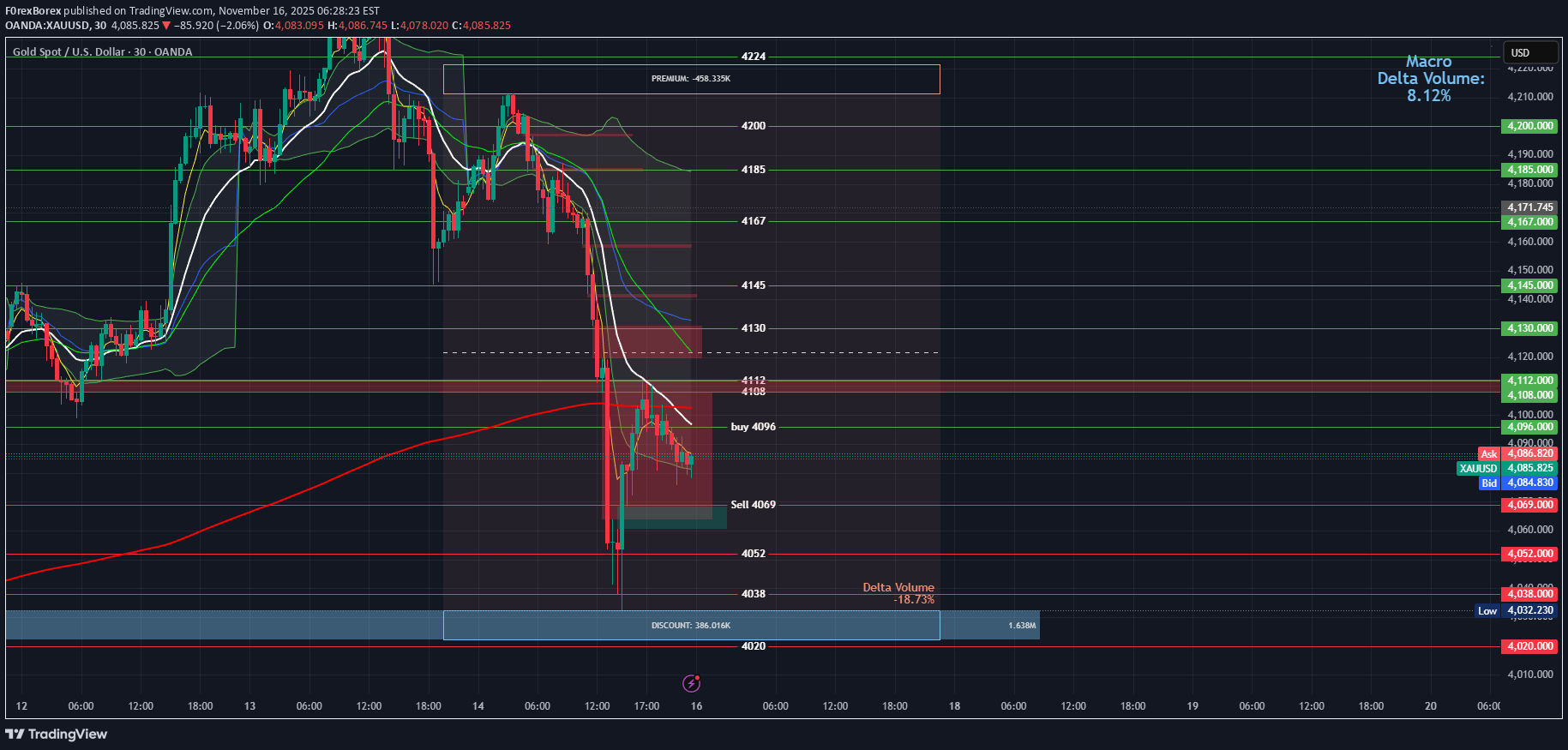Select the "Sell 4069" text label
This screenshot has width=1568, height=750.
pyautogui.click(x=753, y=505)
